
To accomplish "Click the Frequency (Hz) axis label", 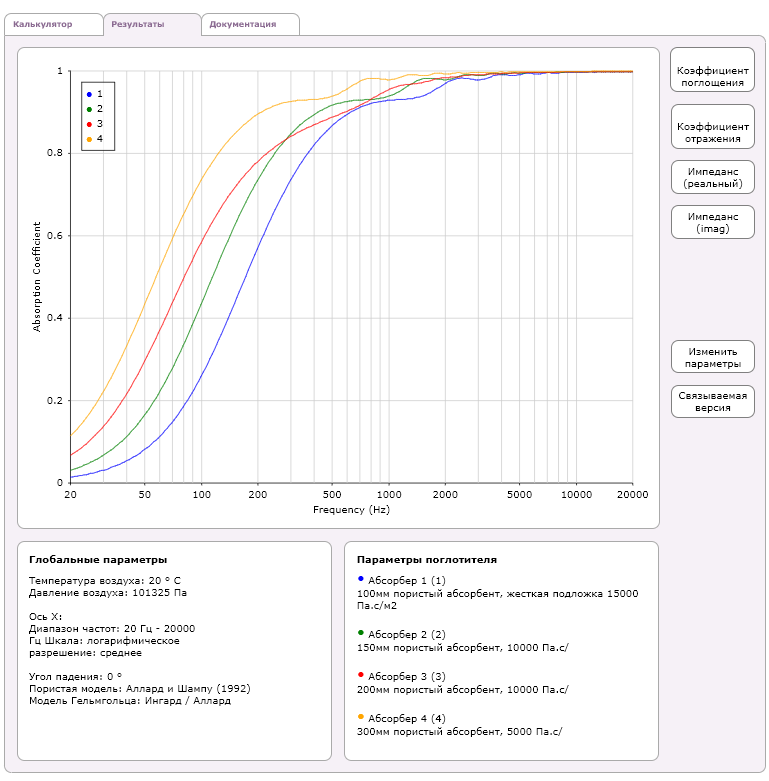I will [351, 509].
